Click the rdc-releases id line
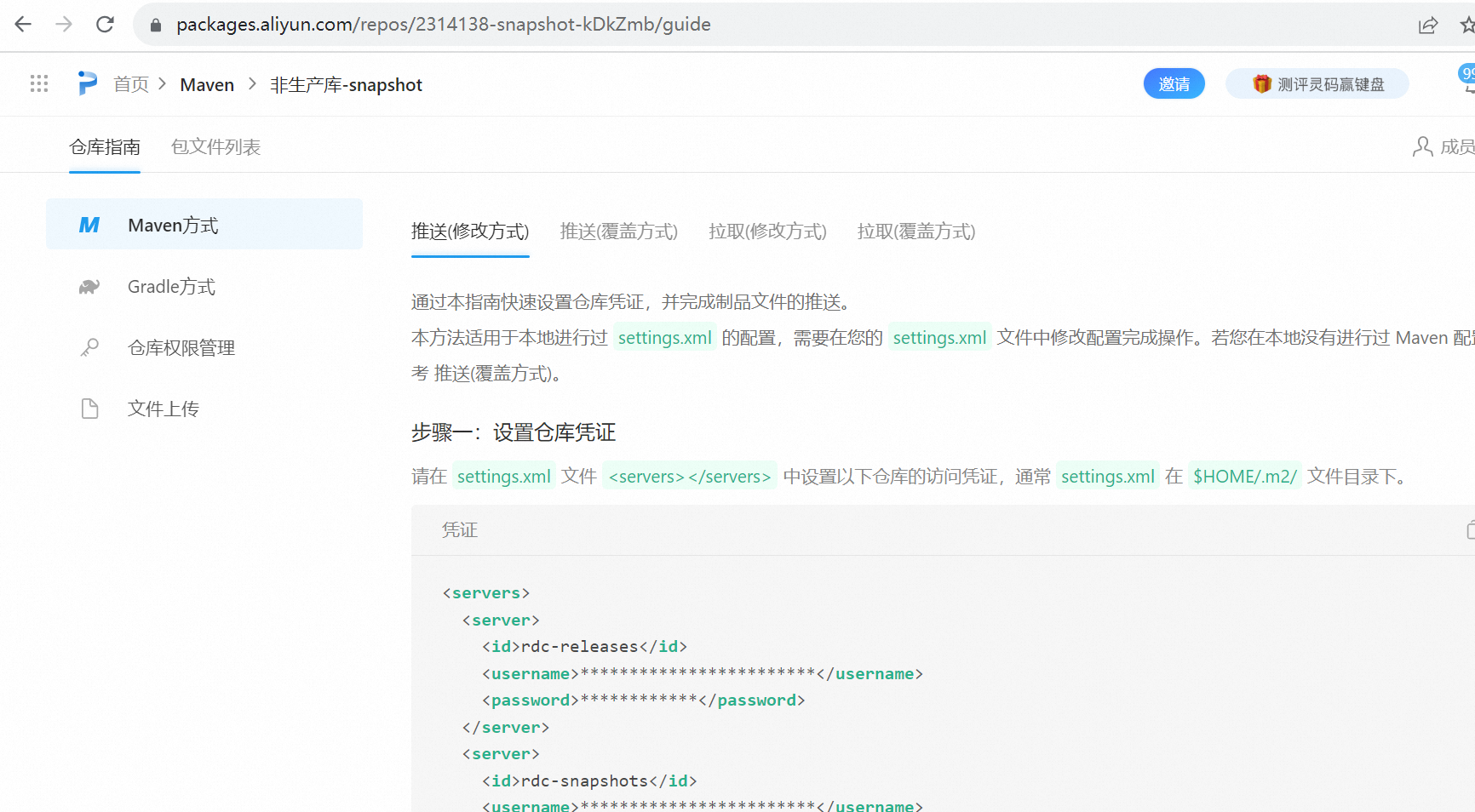The image size is (1475, 812). click(x=585, y=647)
